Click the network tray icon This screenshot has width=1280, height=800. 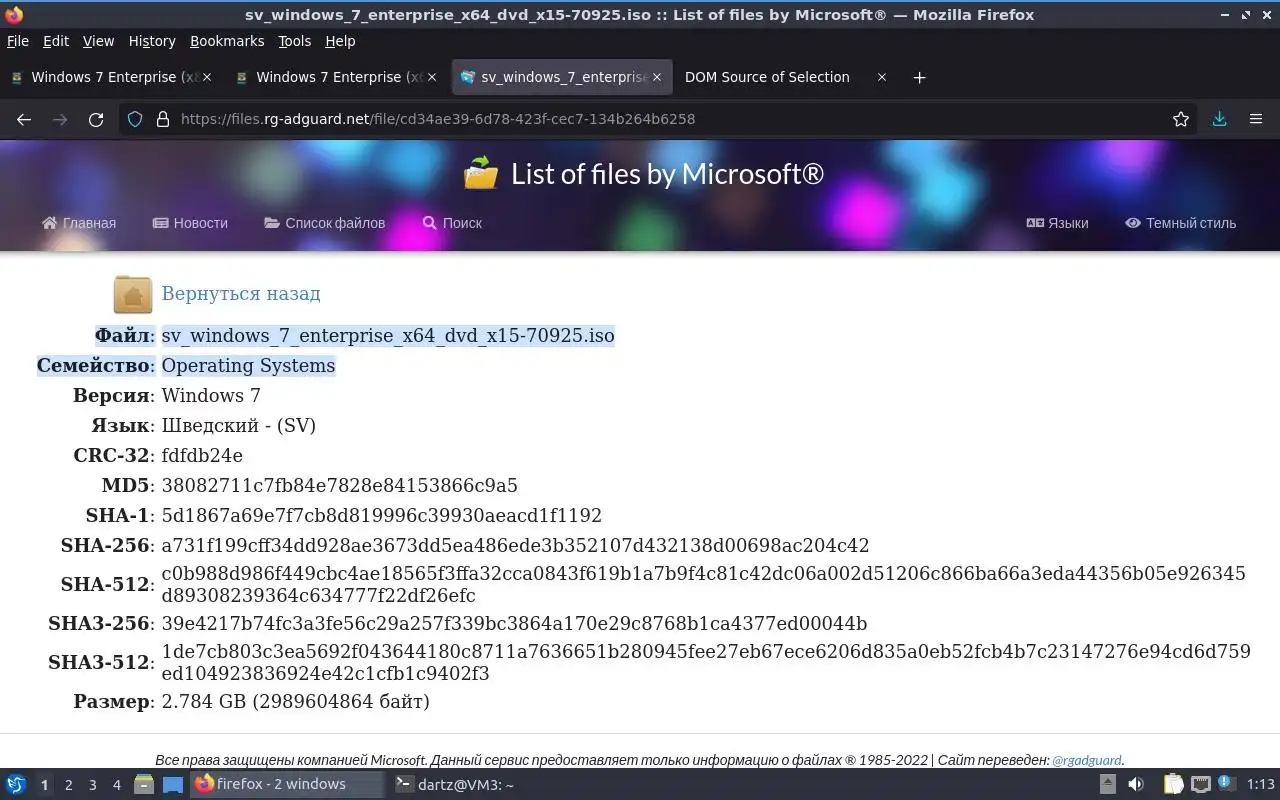pyautogui.click(x=1201, y=784)
